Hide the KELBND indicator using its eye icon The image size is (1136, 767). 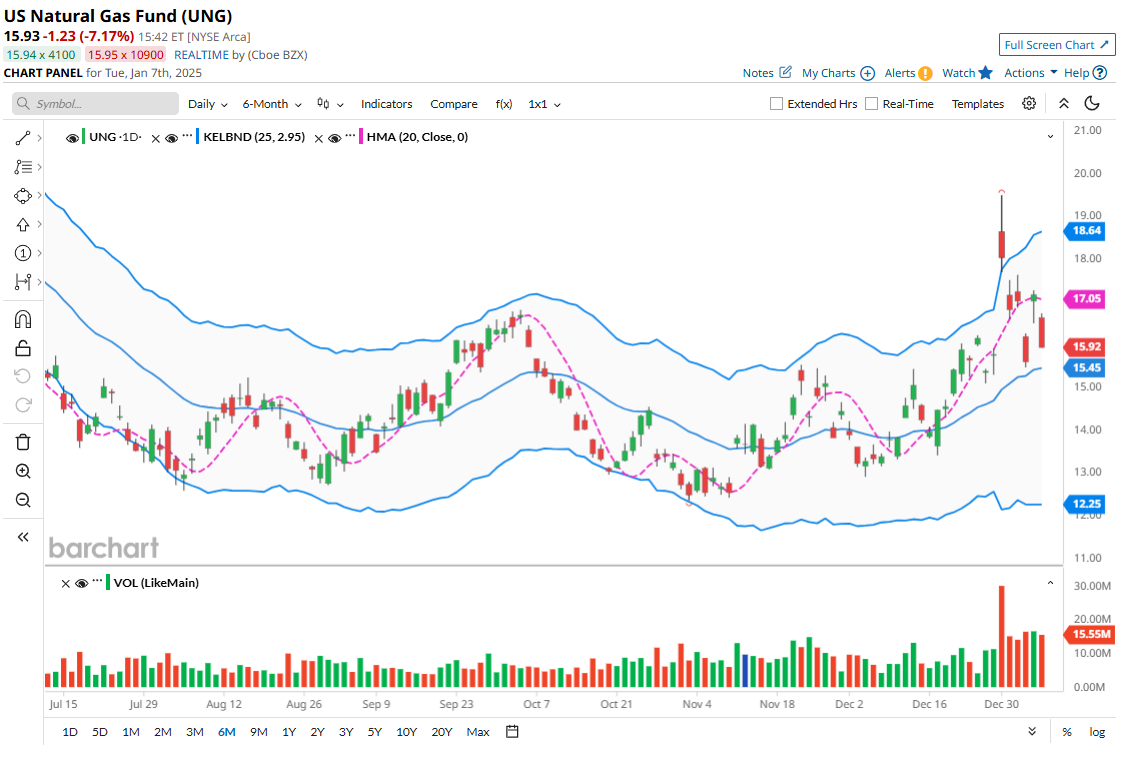coord(171,138)
